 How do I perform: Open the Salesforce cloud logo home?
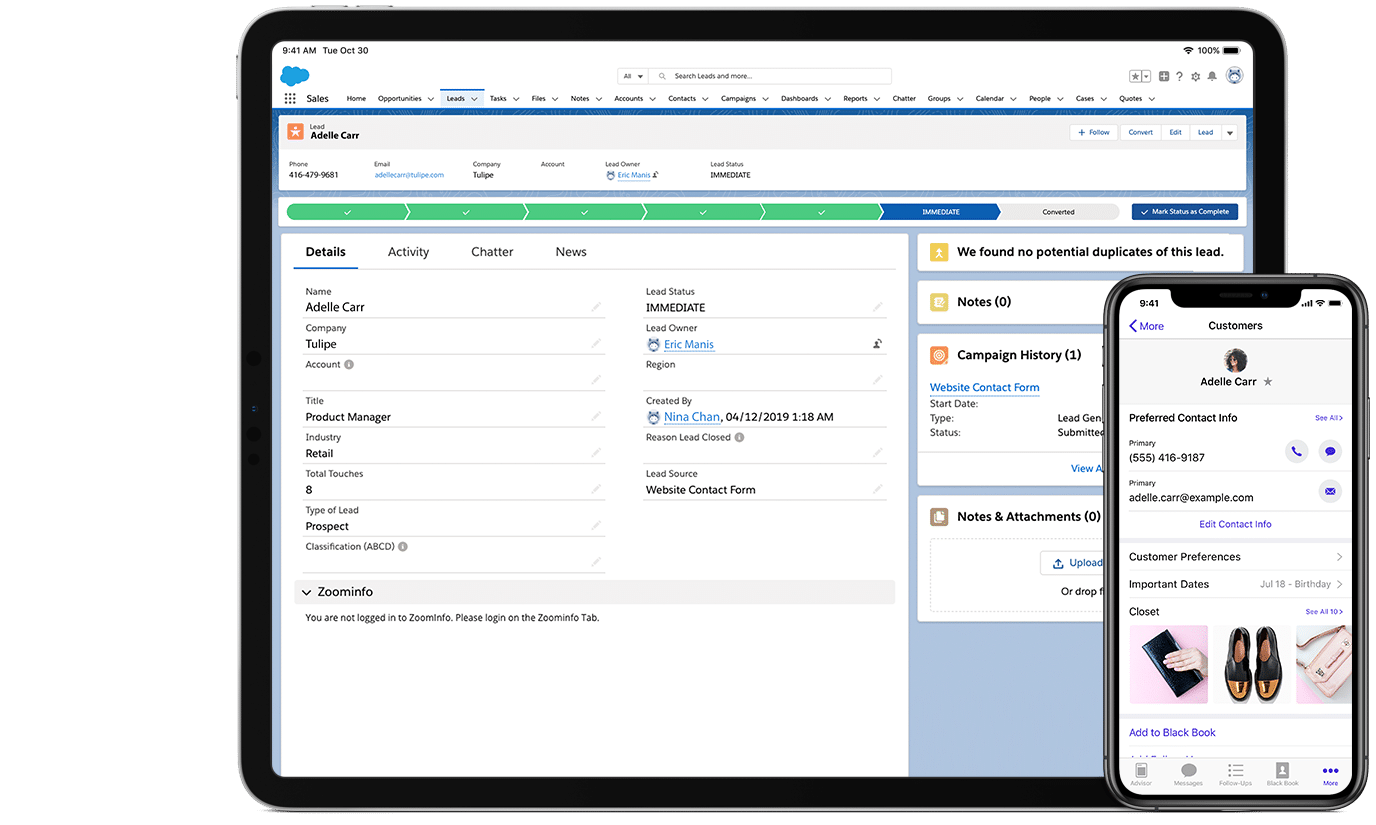pyautogui.click(x=295, y=76)
